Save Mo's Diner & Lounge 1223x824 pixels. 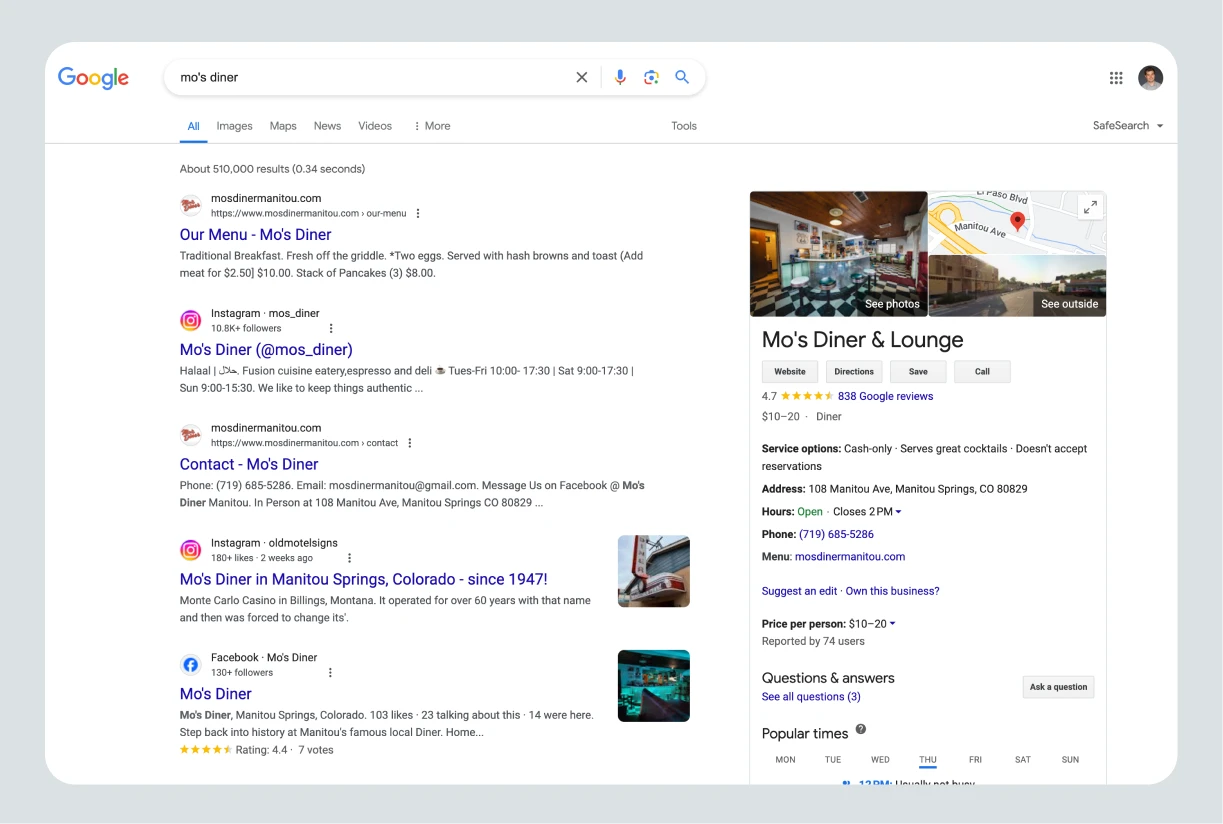coord(918,371)
